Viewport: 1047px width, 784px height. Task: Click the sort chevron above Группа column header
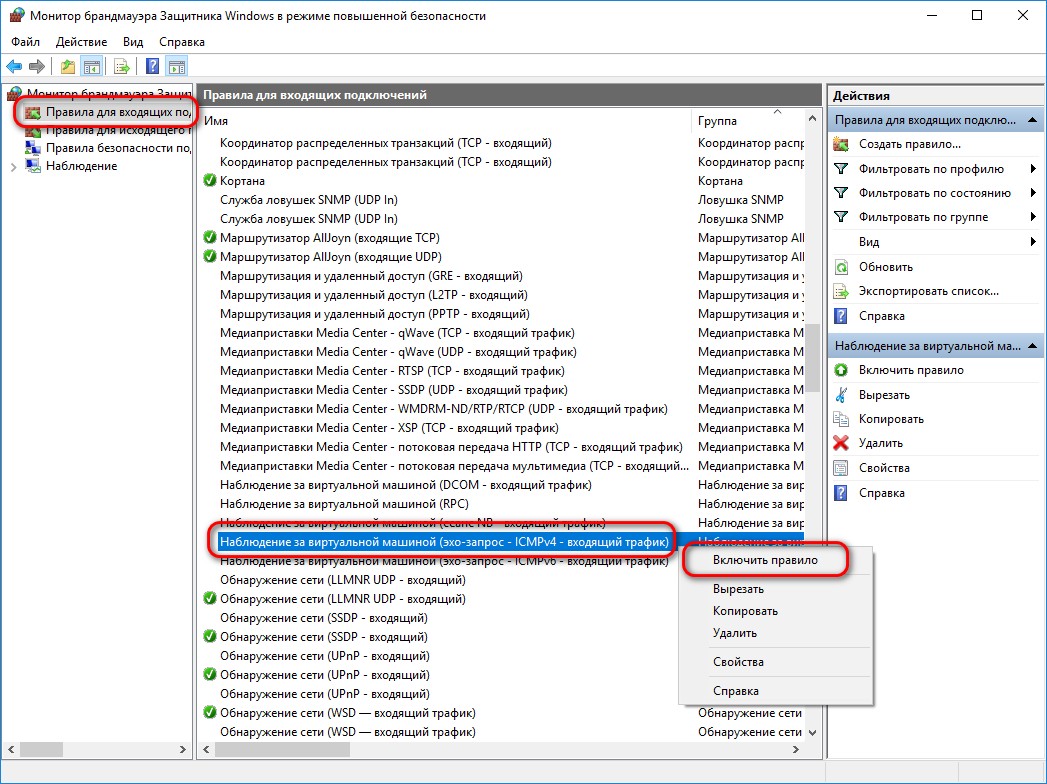777,112
